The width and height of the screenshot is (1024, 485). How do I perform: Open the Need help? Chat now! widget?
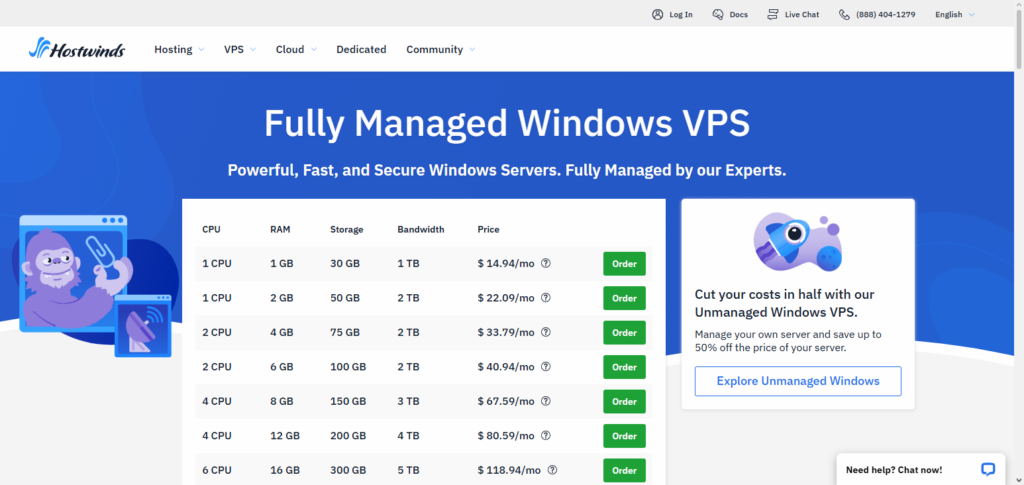pyautogui.click(x=920, y=469)
